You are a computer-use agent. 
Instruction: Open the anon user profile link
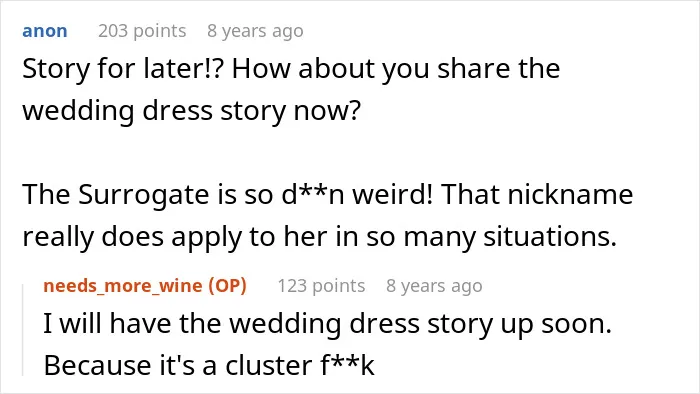point(45,31)
